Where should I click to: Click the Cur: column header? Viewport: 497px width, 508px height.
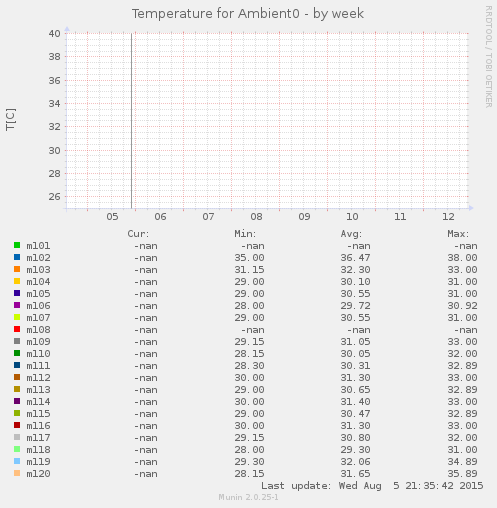pos(138,234)
